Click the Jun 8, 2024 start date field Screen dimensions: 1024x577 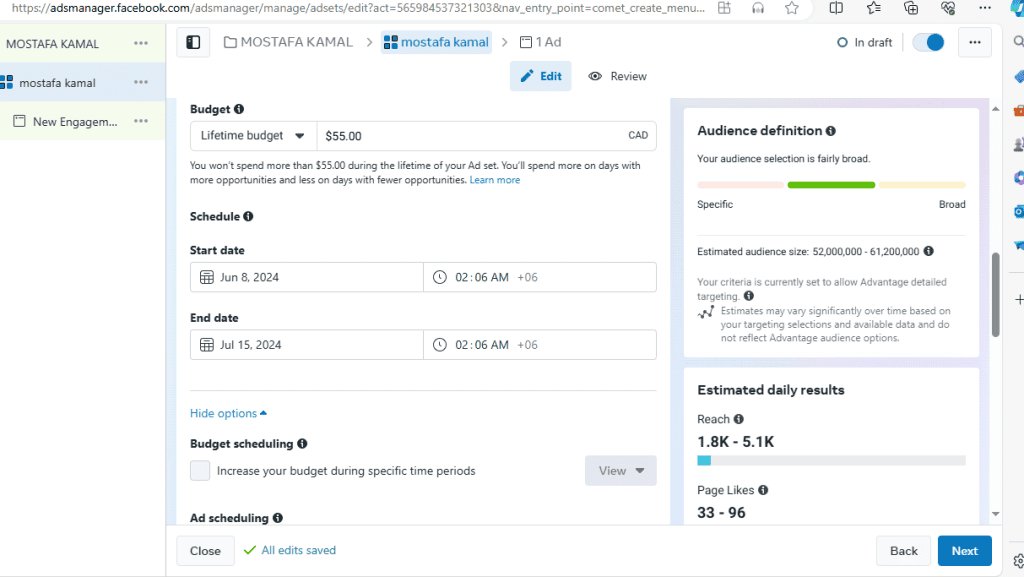pyautogui.click(x=307, y=277)
